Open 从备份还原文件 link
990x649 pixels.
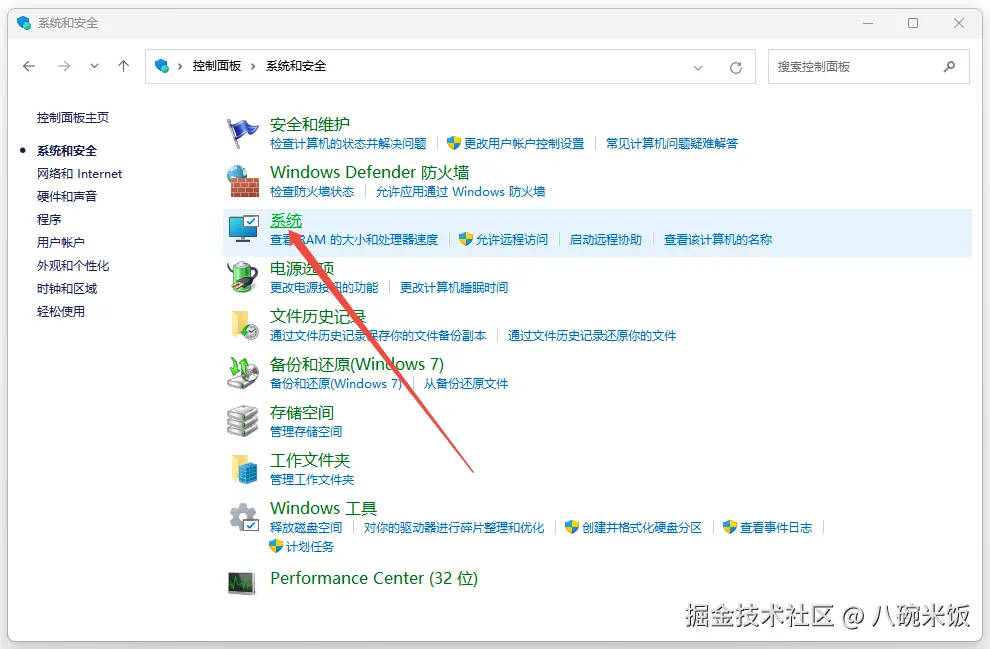(x=465, y=383)
